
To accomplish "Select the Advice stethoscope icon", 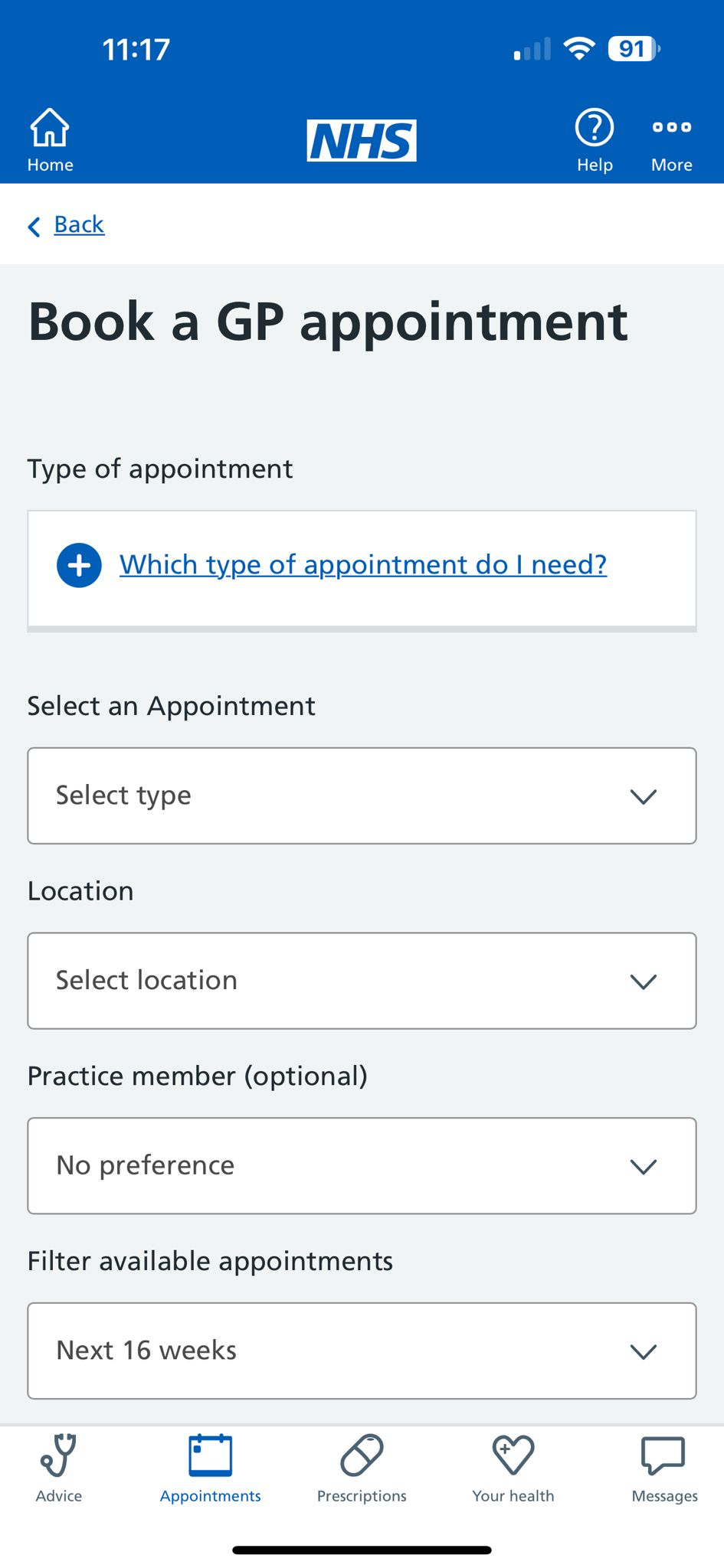I will tap(58, 1453).
